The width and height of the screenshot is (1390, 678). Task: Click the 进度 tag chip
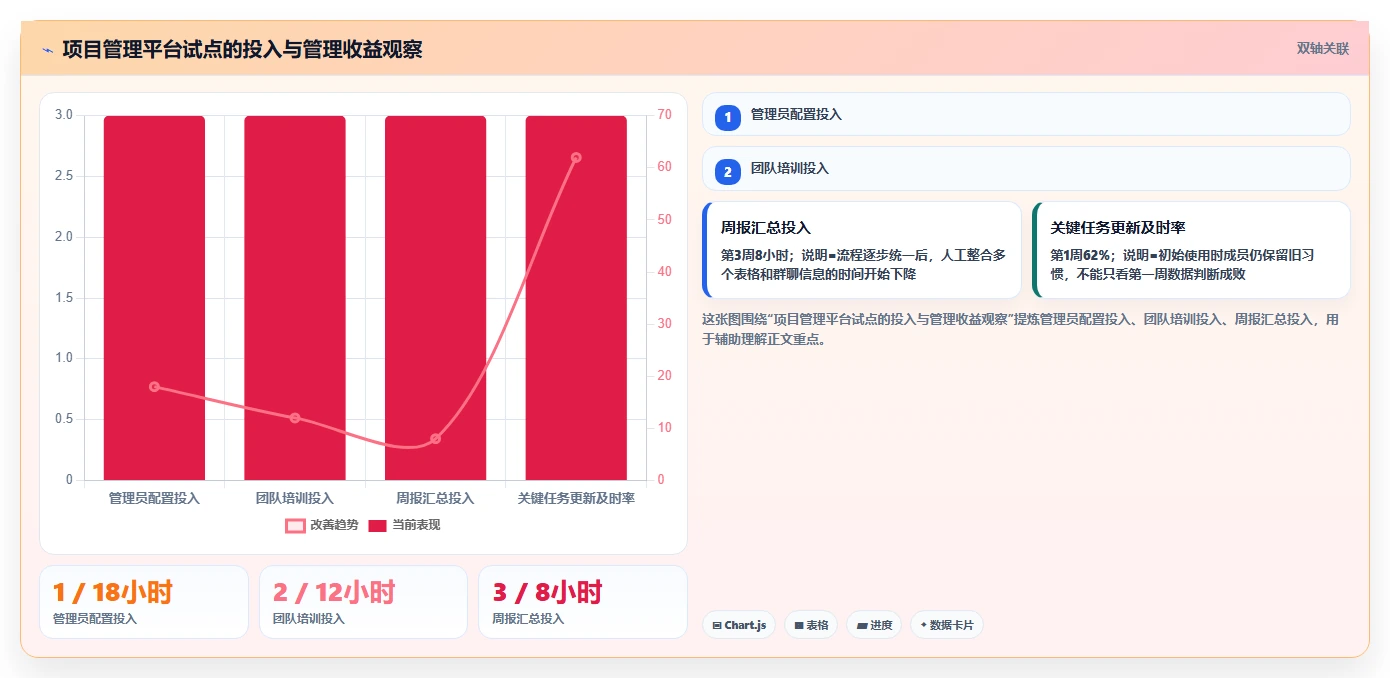pos(874,625)
